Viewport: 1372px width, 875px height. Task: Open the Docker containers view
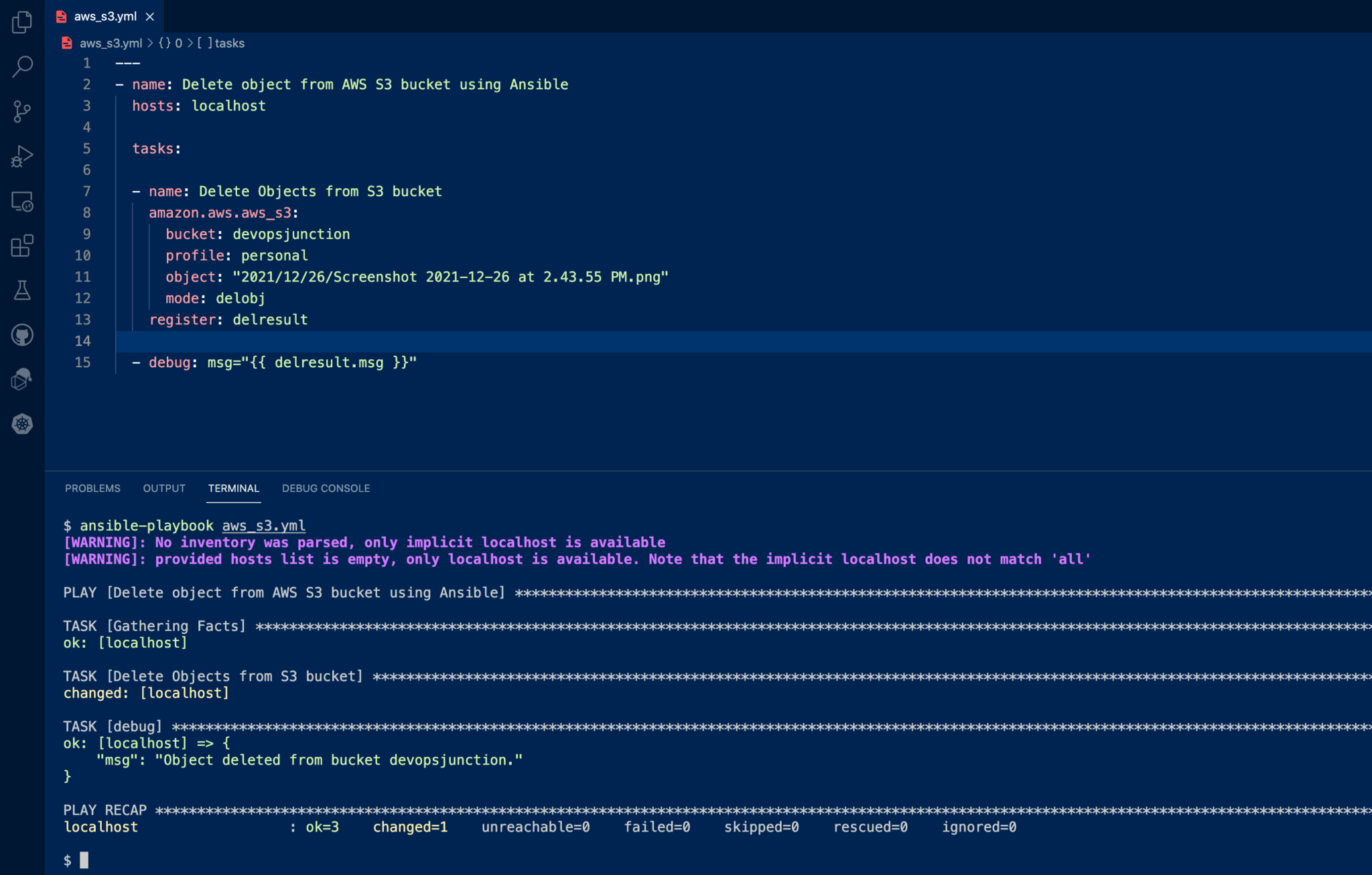click(22, 379)
